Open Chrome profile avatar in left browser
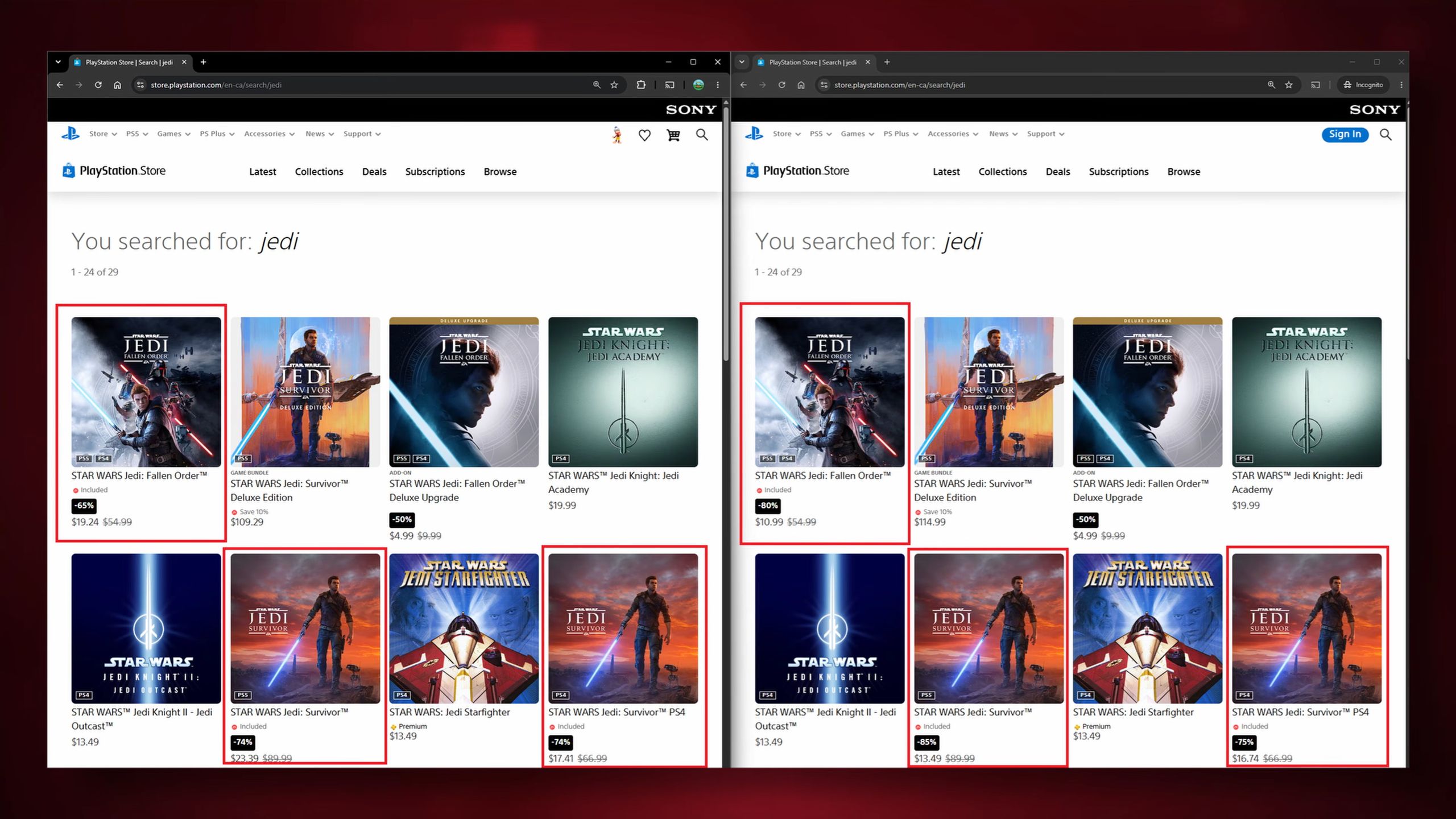This screenshot has width=1456, height=819. 698,85
